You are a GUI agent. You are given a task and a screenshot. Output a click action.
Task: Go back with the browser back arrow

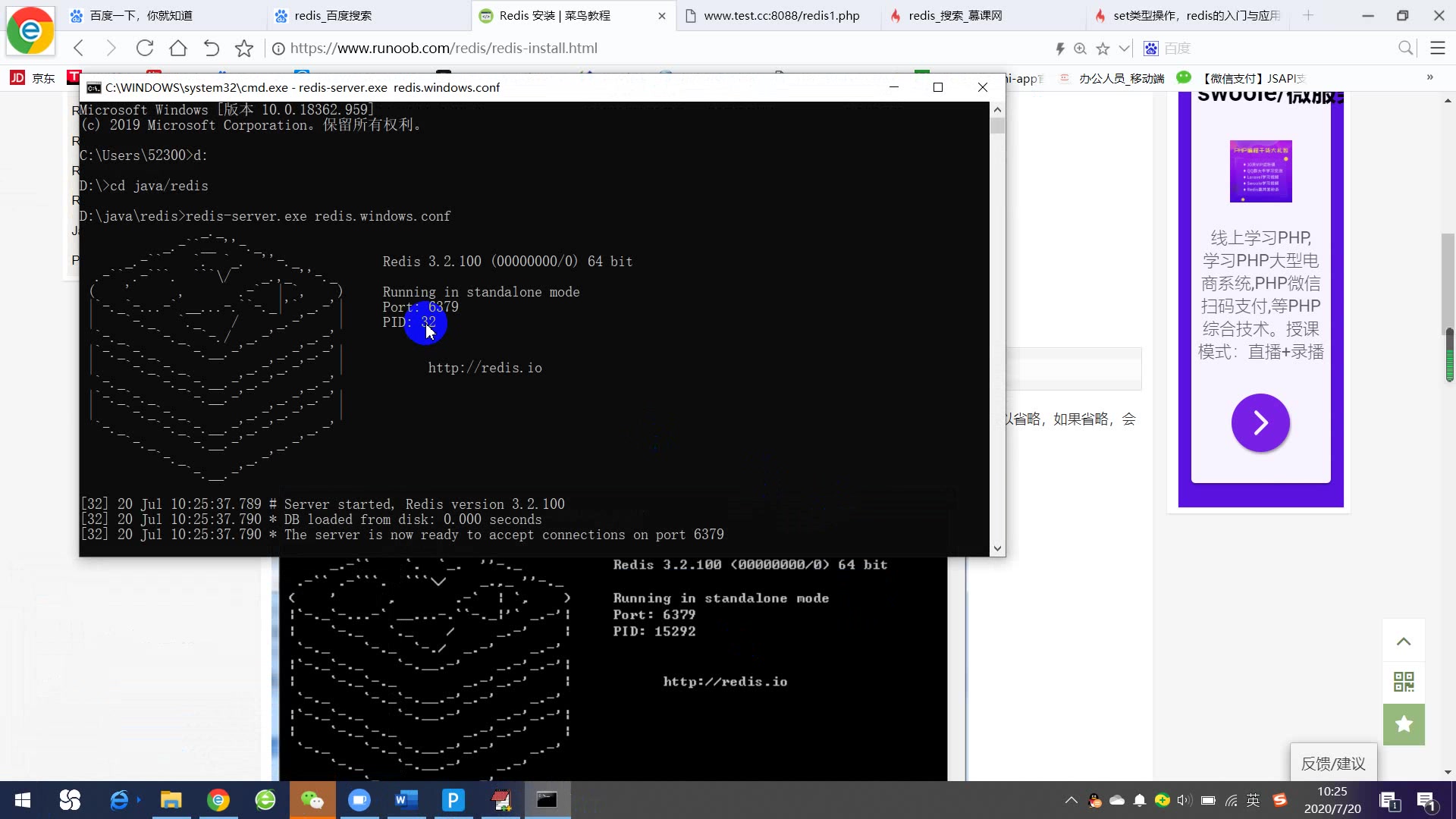coord(78,49)
